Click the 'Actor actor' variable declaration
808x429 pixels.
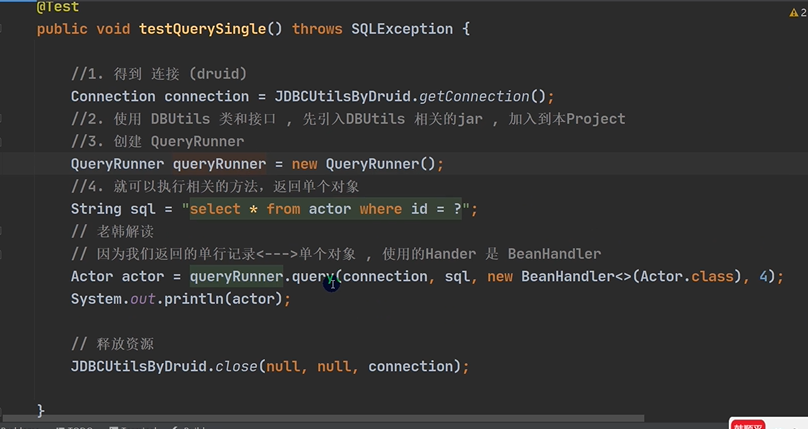pyautogui.click(x=117, y=277)
